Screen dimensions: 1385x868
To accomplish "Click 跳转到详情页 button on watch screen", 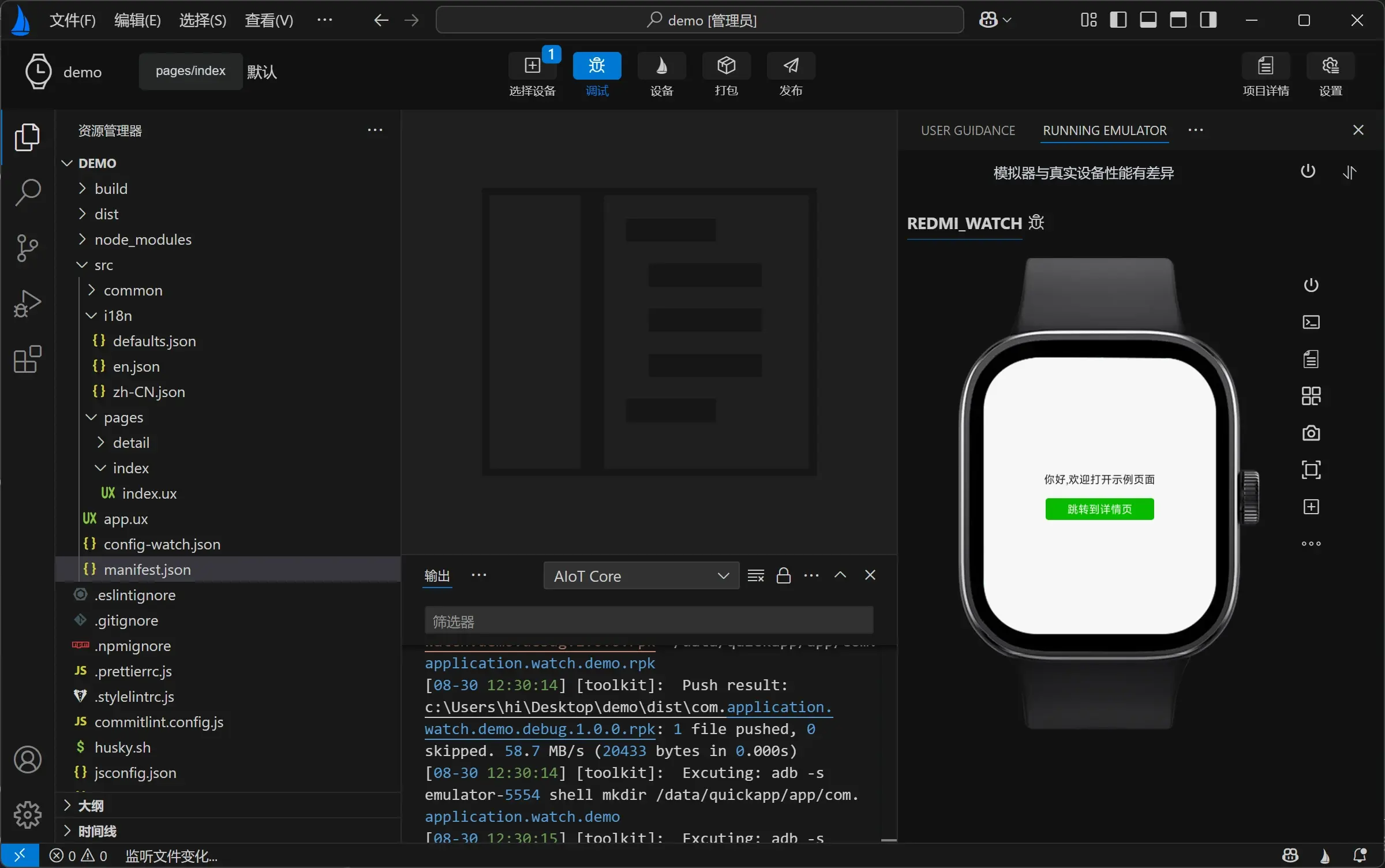I will point(1099,509).
